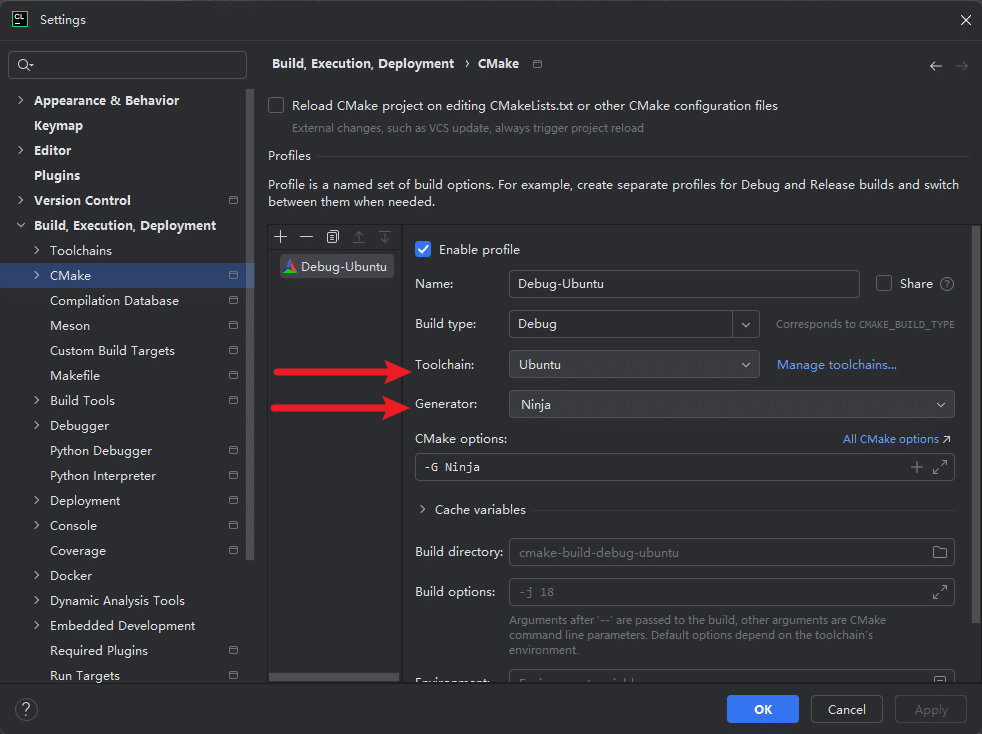982x734 pixels.
Task: Click the Share help question mark icon
Action: tap(946, 284)
